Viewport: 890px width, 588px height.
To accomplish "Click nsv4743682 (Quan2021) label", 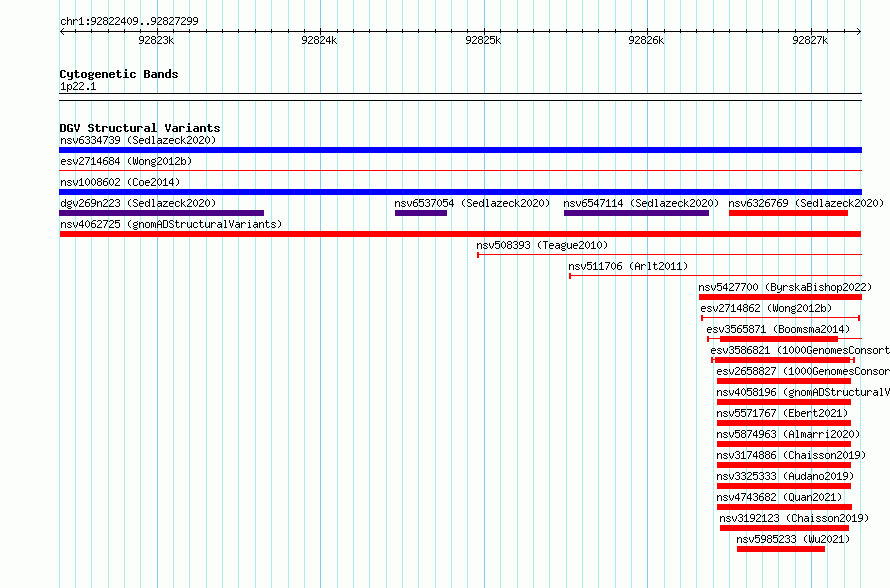I will [x=779, y=497].
